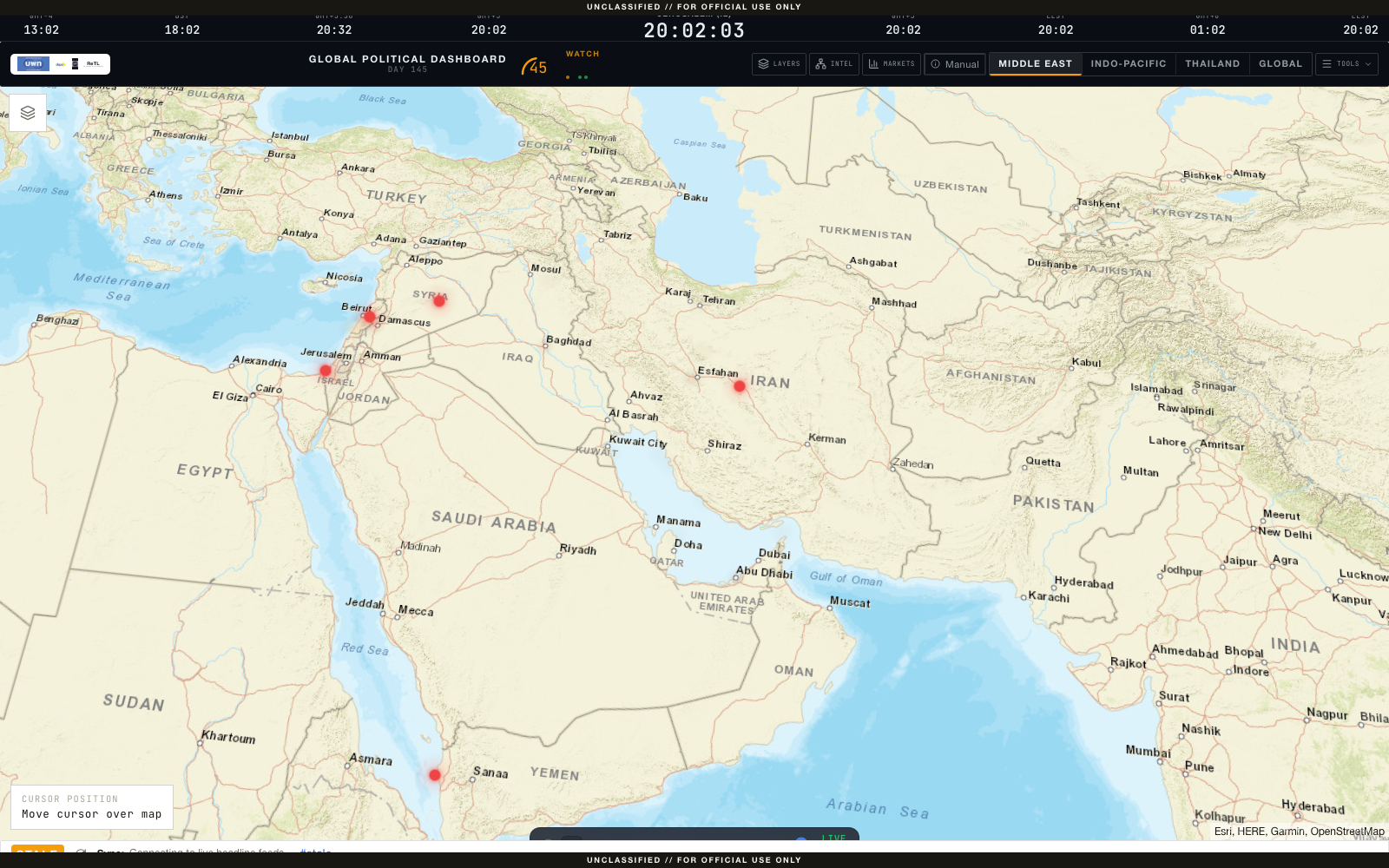
Task: Click the WATCH status label
Action: (583, 54)
